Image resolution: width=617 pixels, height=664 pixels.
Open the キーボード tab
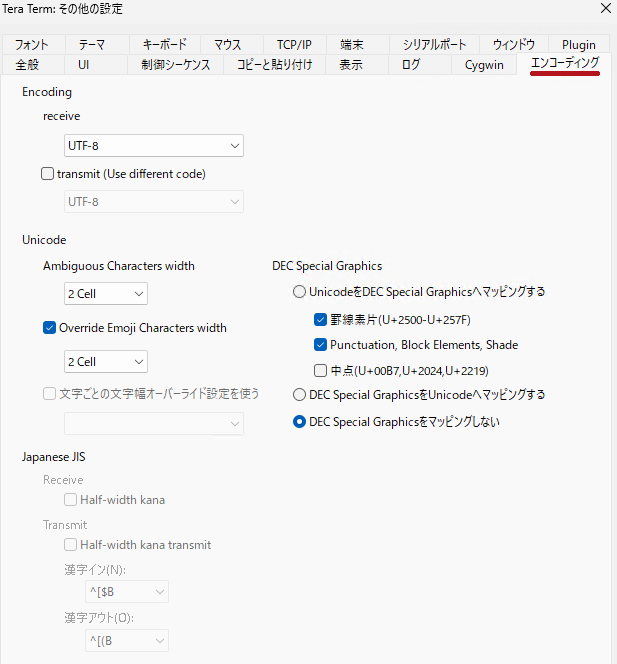click(164, 45)
